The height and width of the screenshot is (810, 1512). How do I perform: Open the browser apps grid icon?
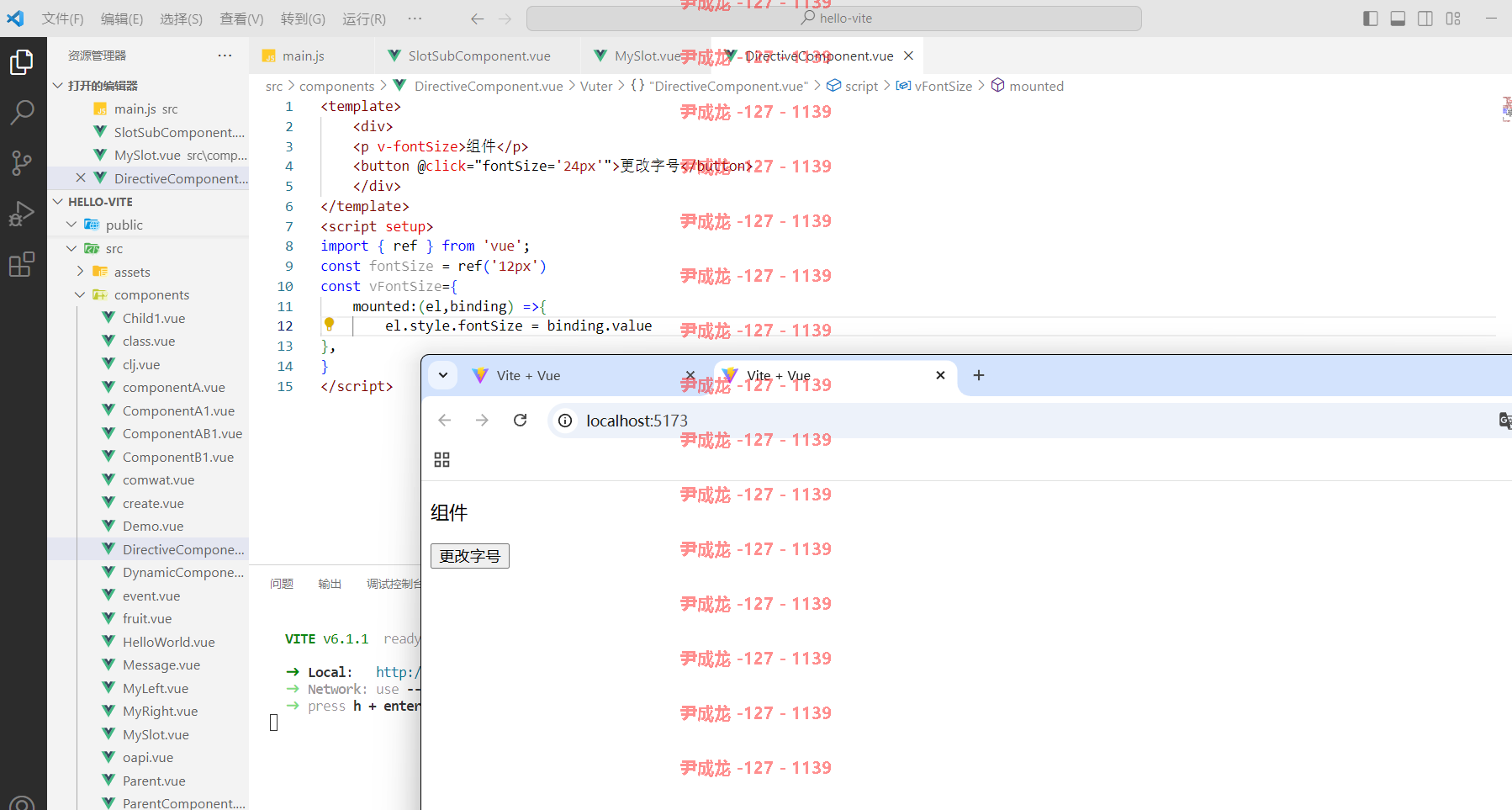pos(441,459)
